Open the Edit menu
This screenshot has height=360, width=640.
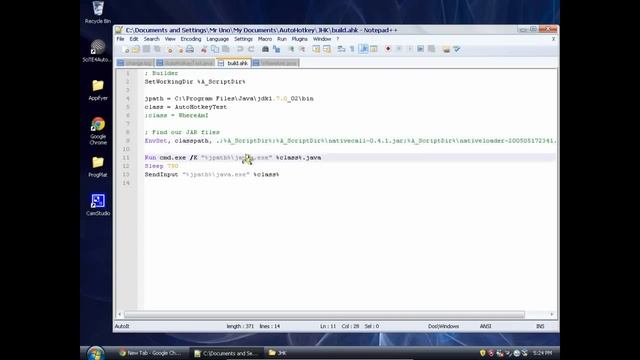[x=134, y=39]
